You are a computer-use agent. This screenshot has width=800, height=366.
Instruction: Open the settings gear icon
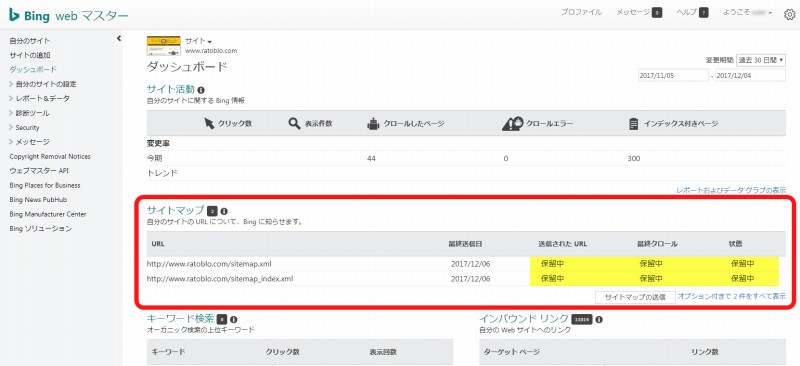tap(789, 15)
